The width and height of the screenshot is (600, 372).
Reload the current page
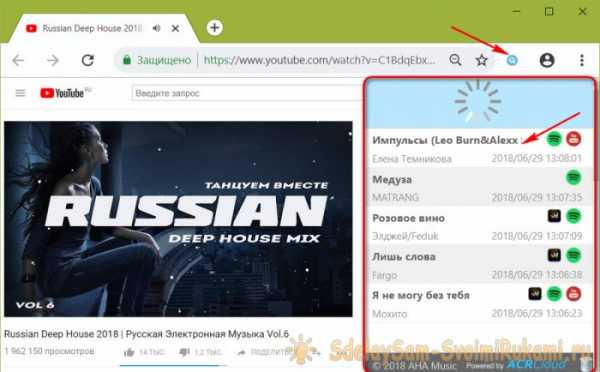click(88, 60)
